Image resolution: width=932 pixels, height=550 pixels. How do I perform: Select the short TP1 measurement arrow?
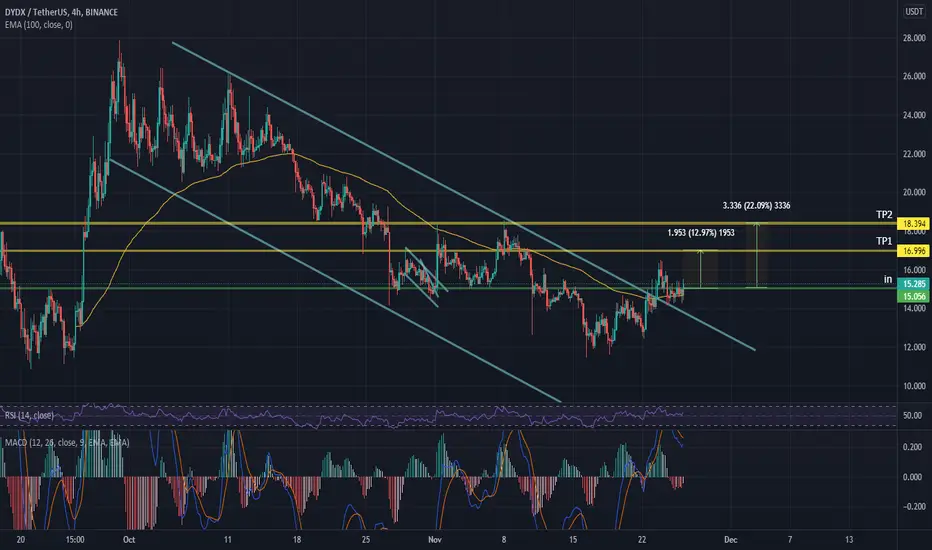coord(701,269)
